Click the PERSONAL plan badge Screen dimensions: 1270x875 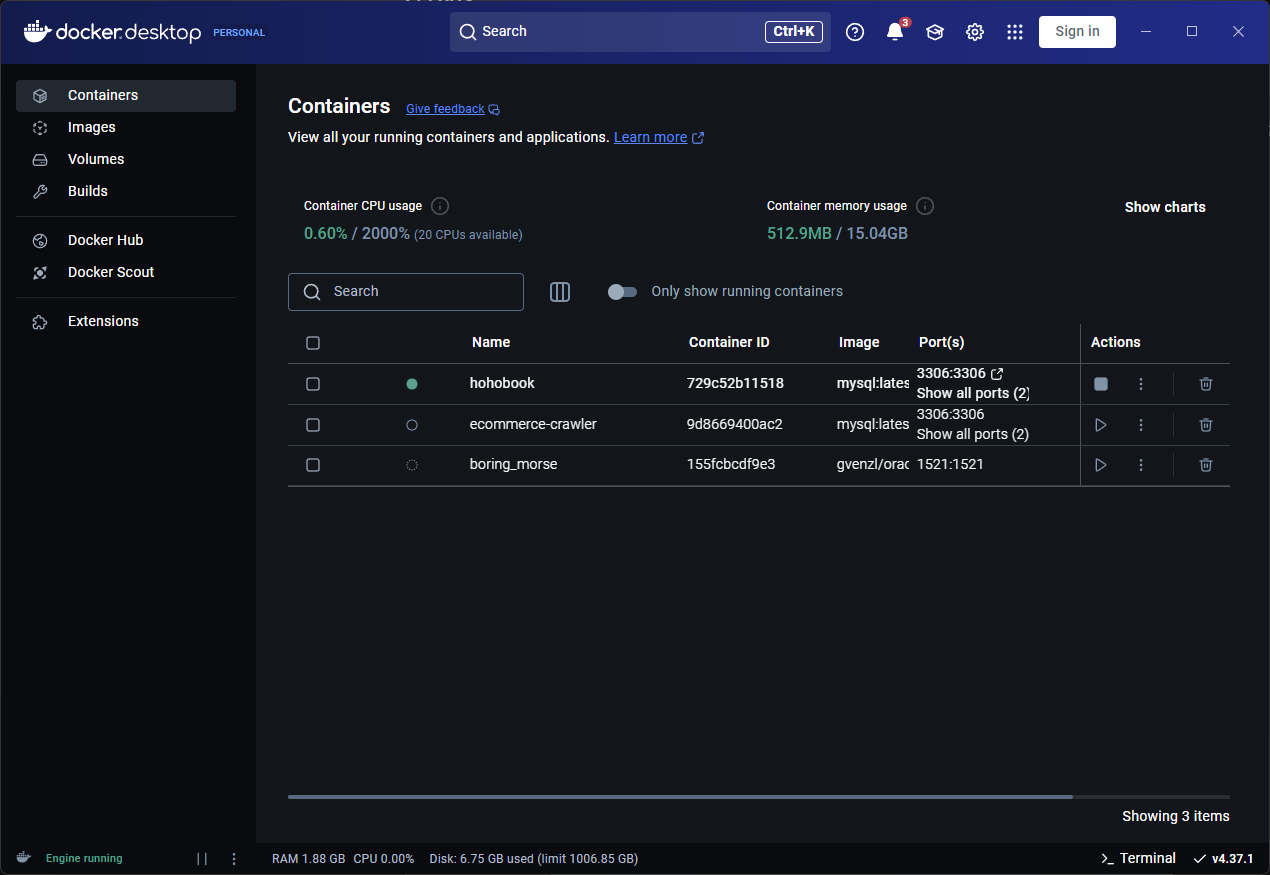tap(239, 33)
